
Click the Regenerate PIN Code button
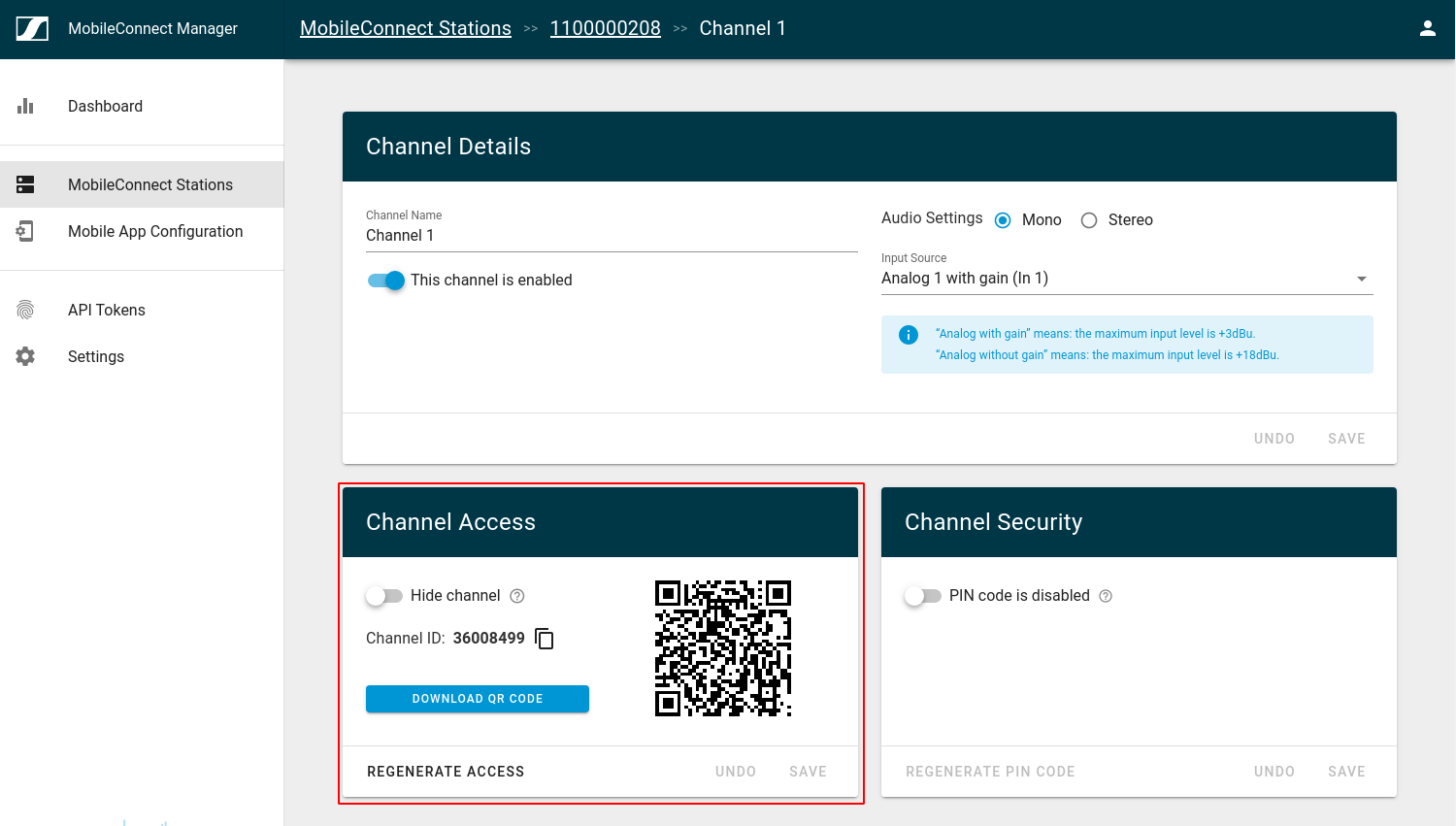coord(990,772)
